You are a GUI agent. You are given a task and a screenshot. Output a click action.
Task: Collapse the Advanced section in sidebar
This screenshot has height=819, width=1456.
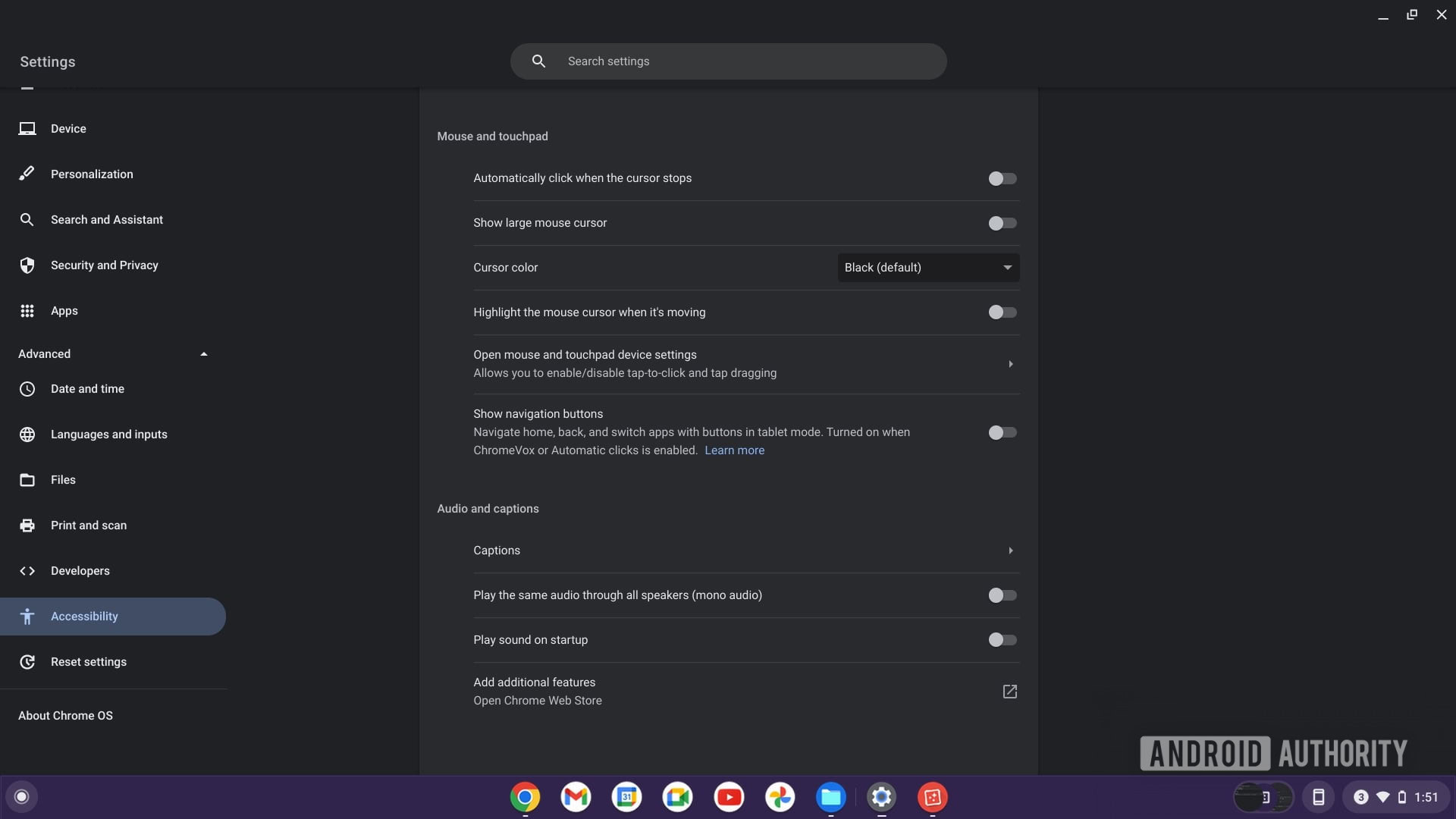203,354
